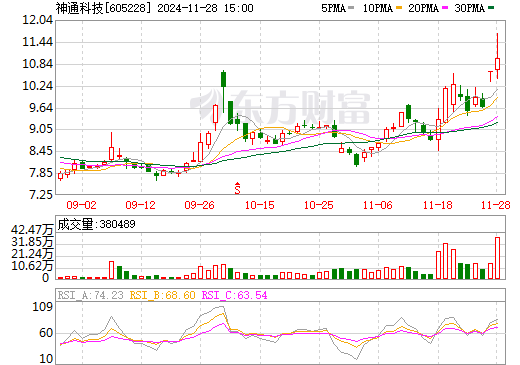
Task: Click the 10.62万 volume axis label
Action: click(32, 266)
